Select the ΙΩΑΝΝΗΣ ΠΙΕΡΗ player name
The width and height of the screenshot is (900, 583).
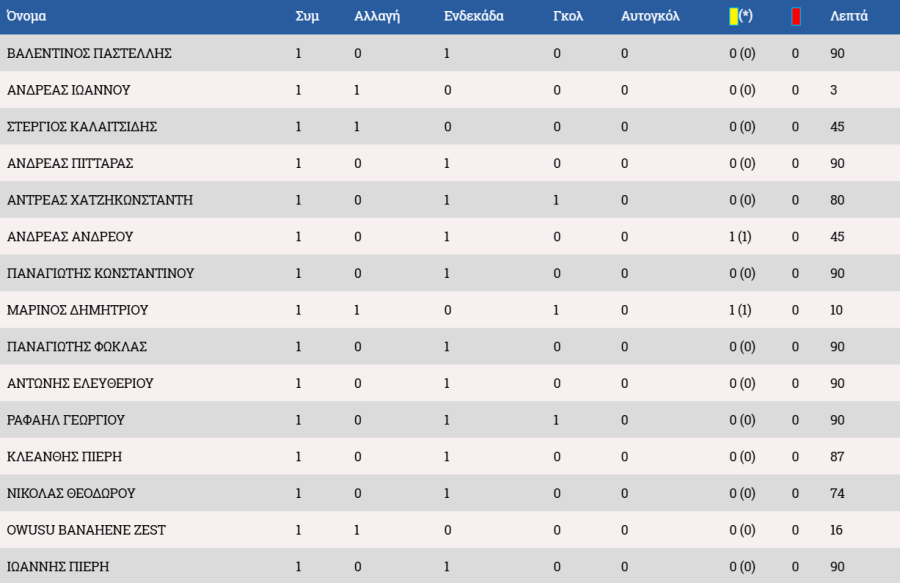[58, 567]
